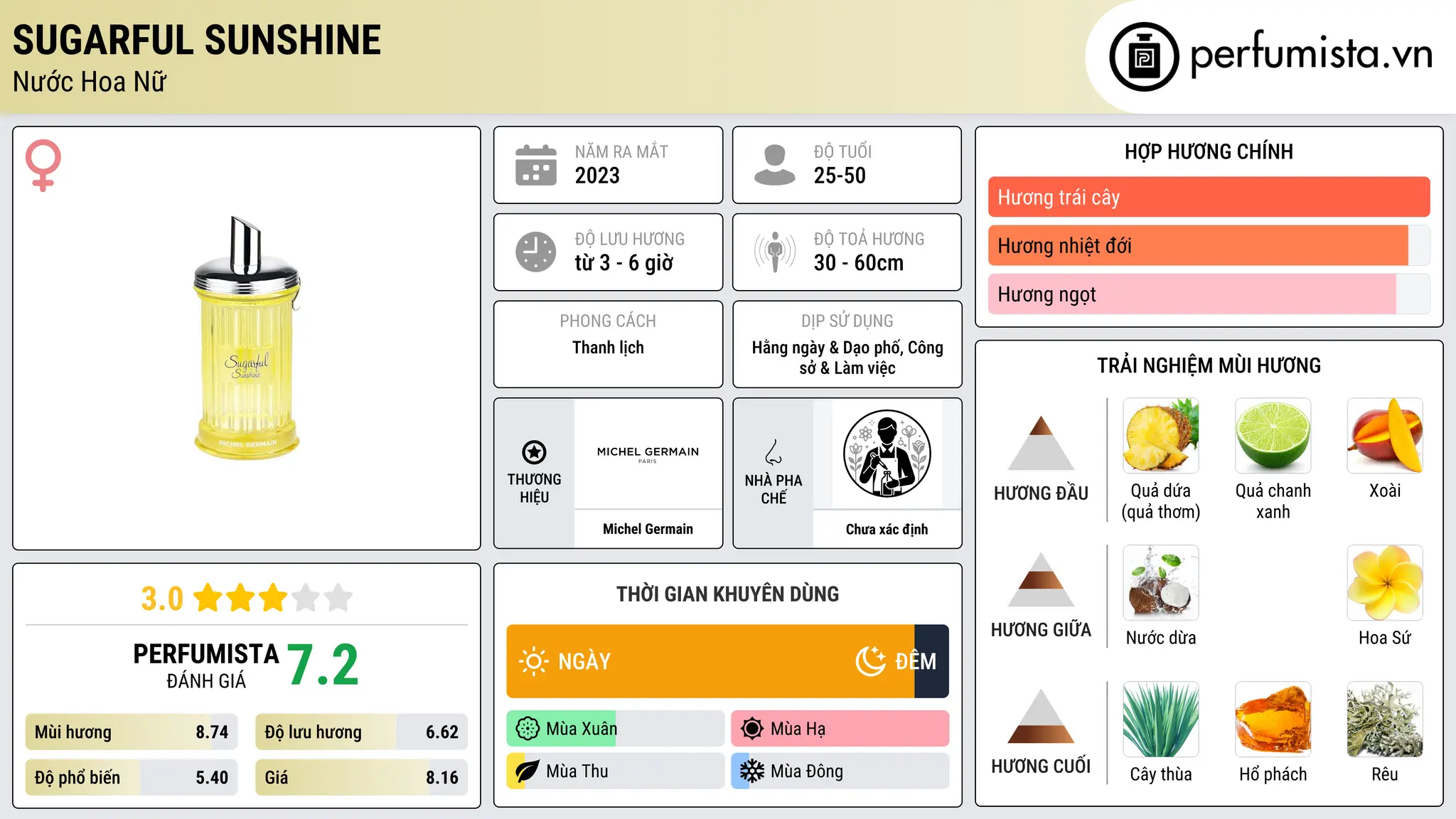Click the sun icon next to Ngày

point(534,661)
